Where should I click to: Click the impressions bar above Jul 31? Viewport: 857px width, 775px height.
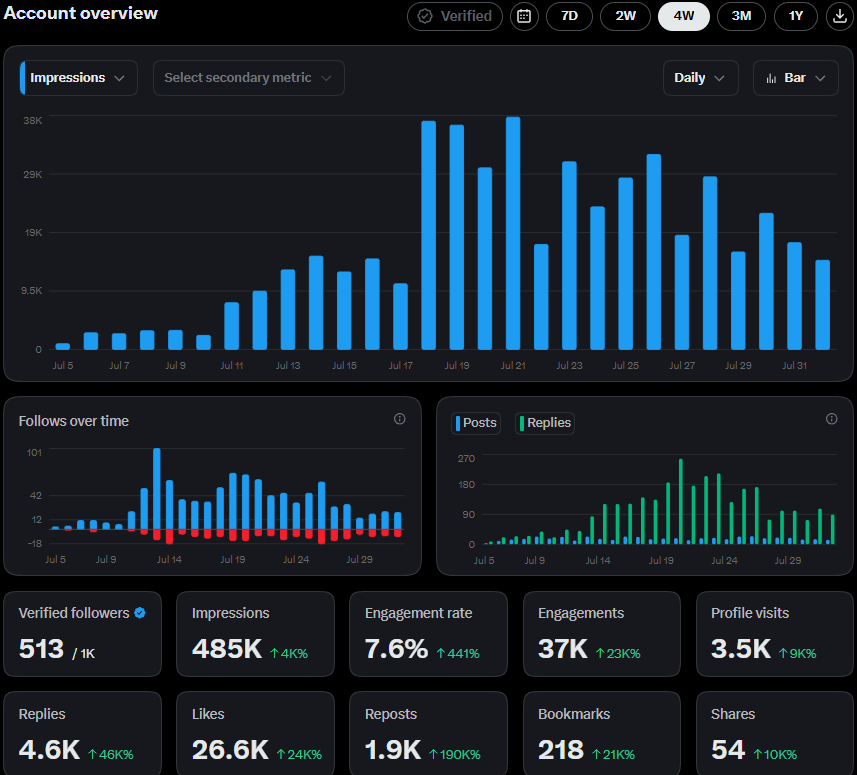coord(794,296)
